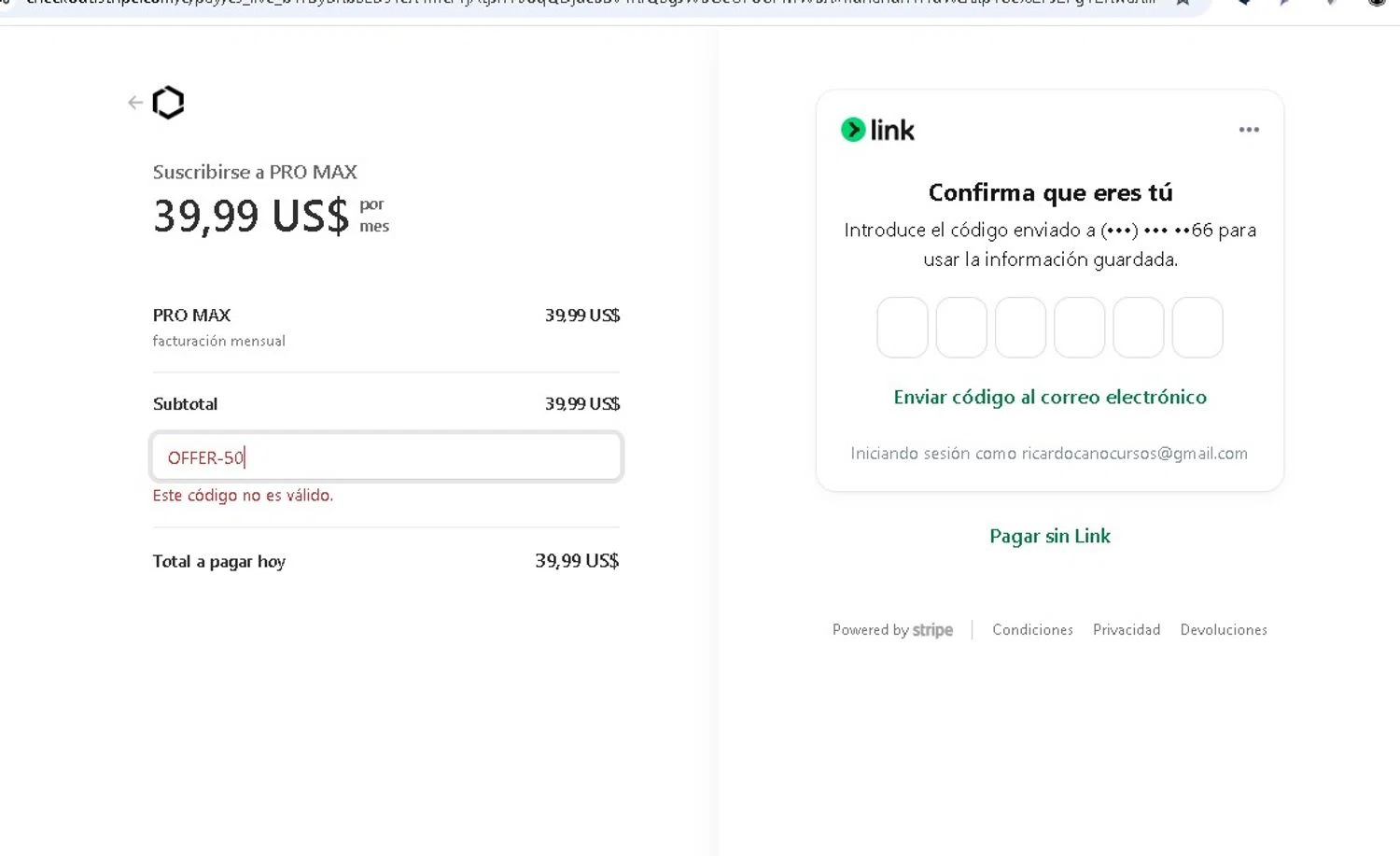Screen dimensions: 1400x856
Task: Select the fifth verification code box
Action: pyautogui.click(x=1139, y=328)
